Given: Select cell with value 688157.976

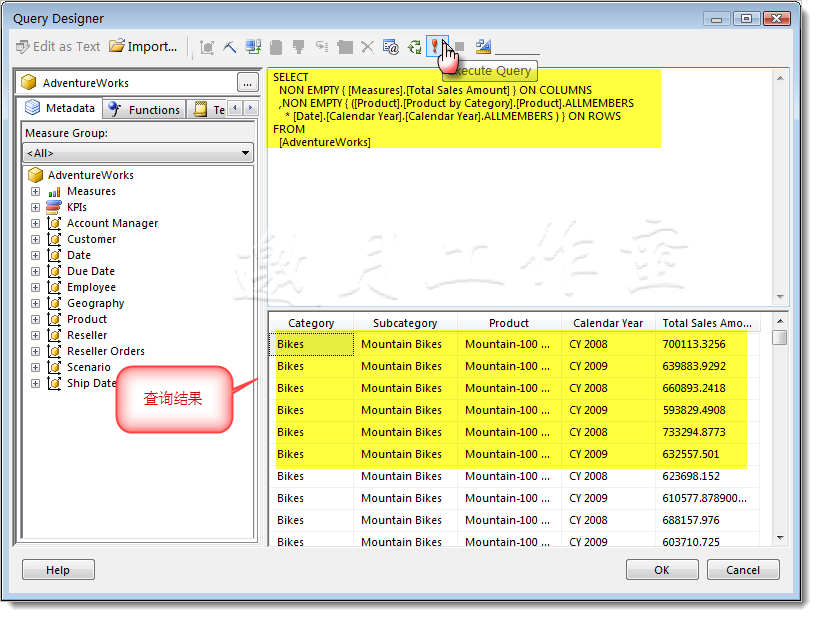Looking at the screenshot, I should pos(707,520).
